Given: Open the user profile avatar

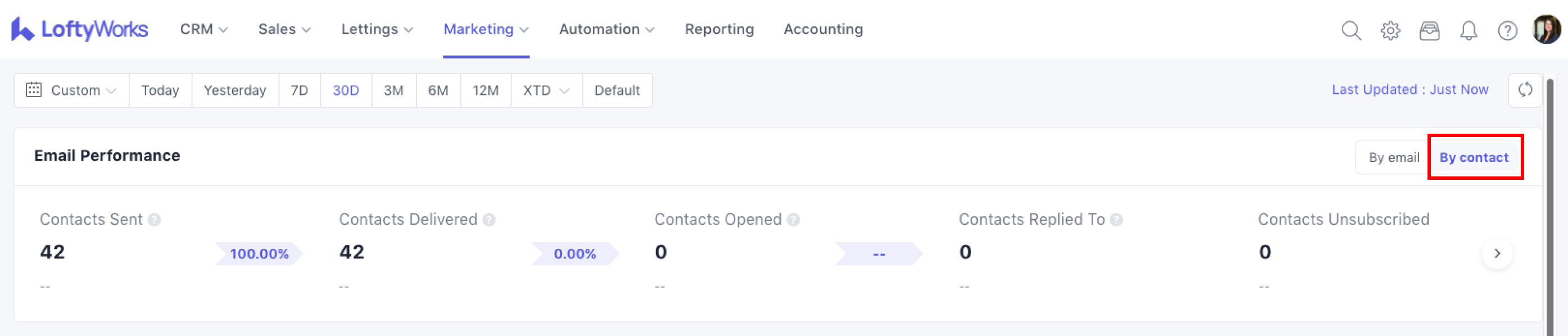Looking at the screenshot, I should click(x=1546, y=29).
